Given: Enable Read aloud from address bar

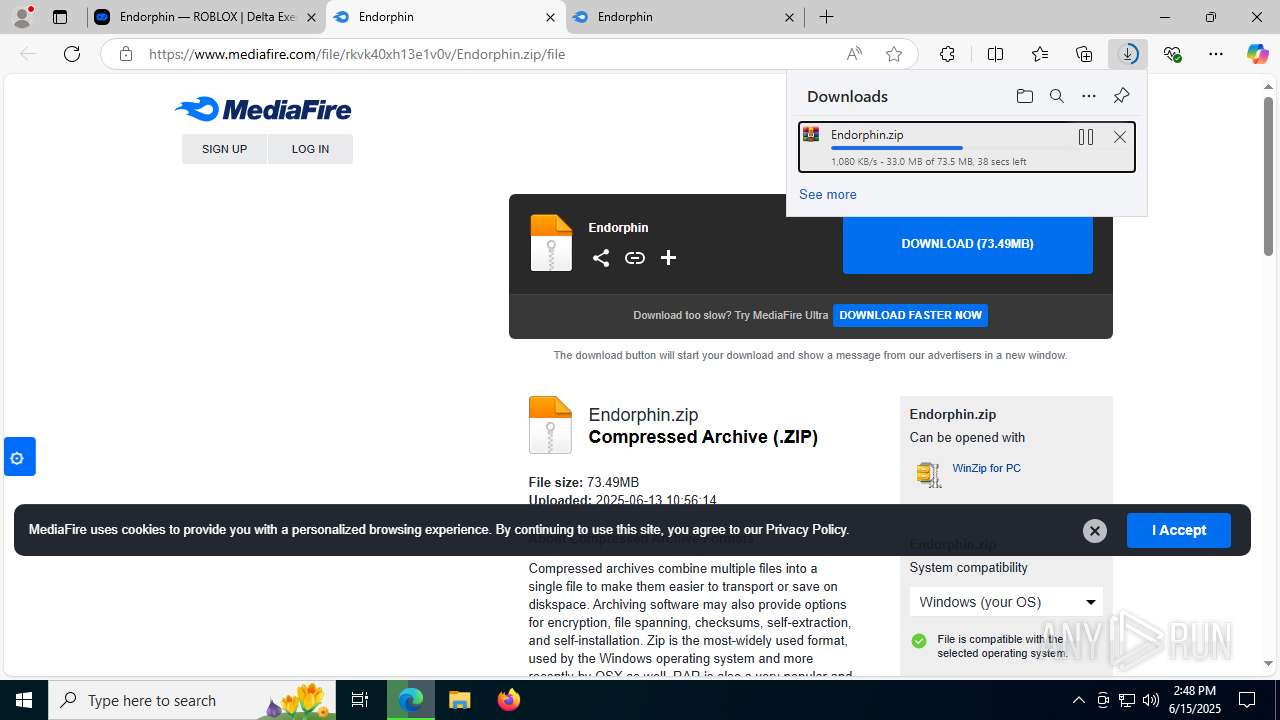Looking at the screenshot, I should tap(854, 54).
